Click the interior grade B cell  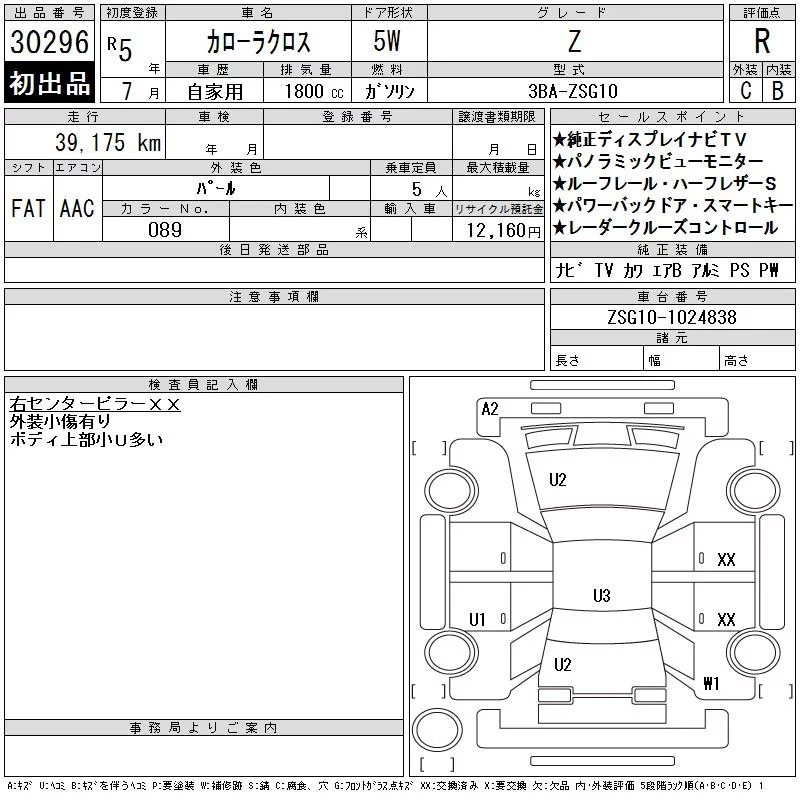click(778, 90)
